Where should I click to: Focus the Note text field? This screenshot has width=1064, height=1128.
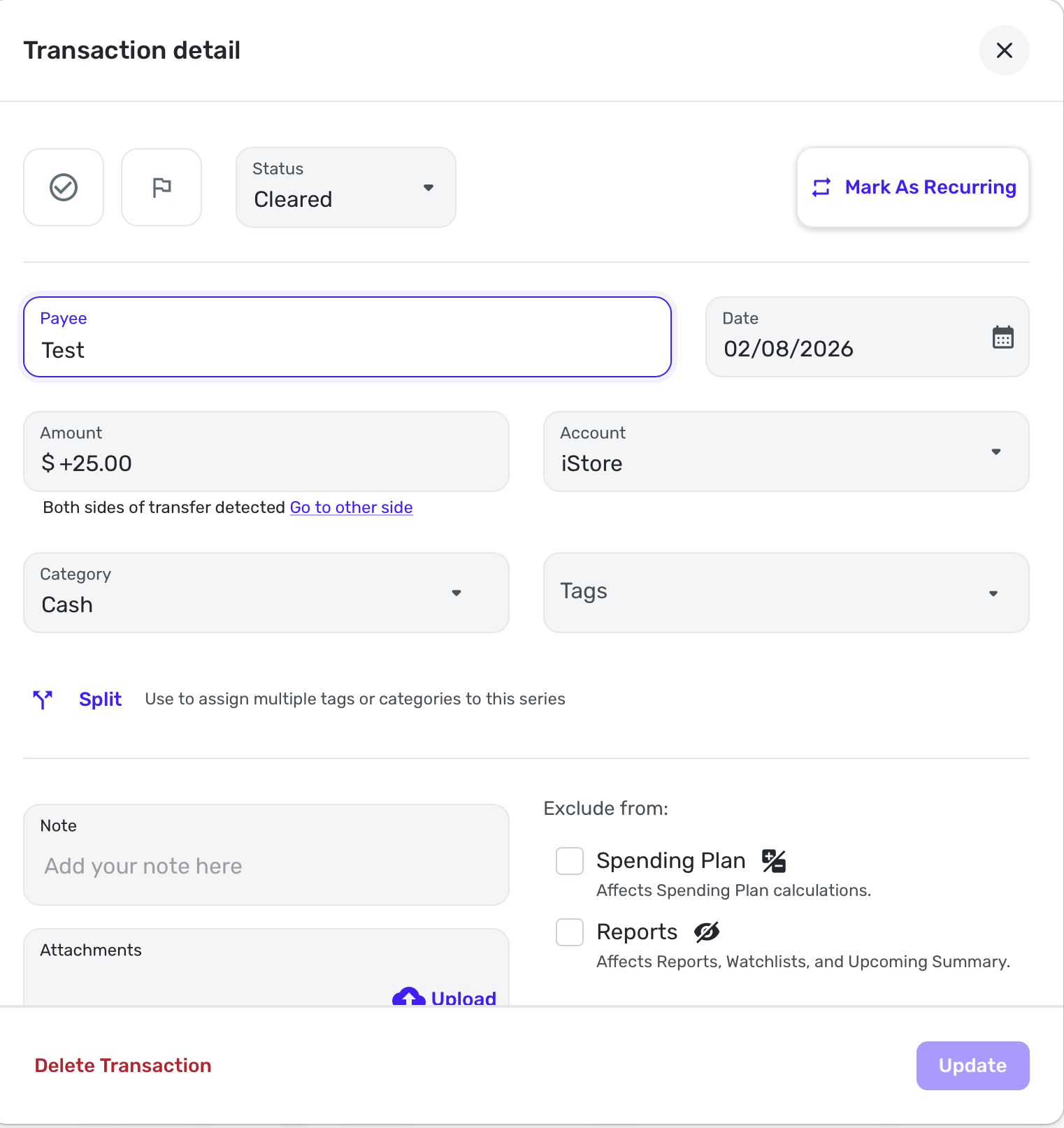266,865
